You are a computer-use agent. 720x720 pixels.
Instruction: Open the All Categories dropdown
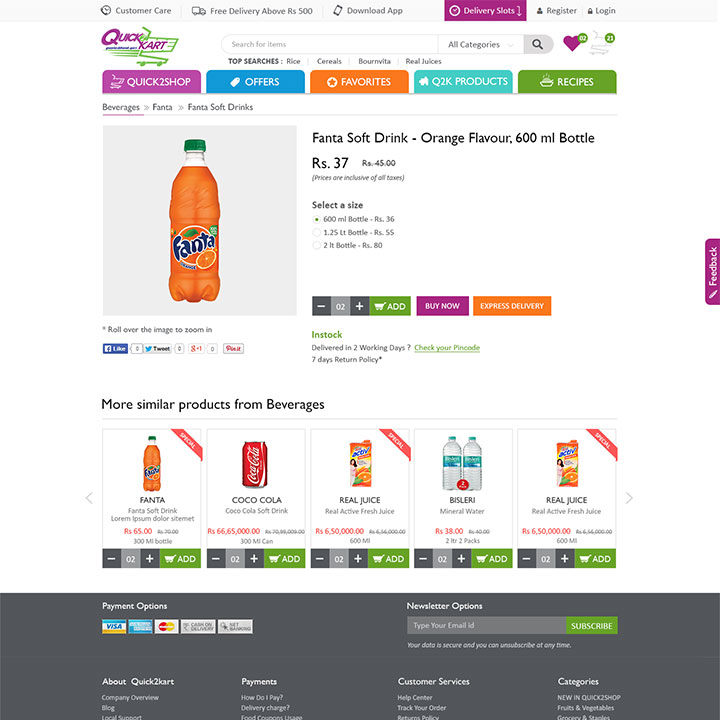[x=481, y=44]
